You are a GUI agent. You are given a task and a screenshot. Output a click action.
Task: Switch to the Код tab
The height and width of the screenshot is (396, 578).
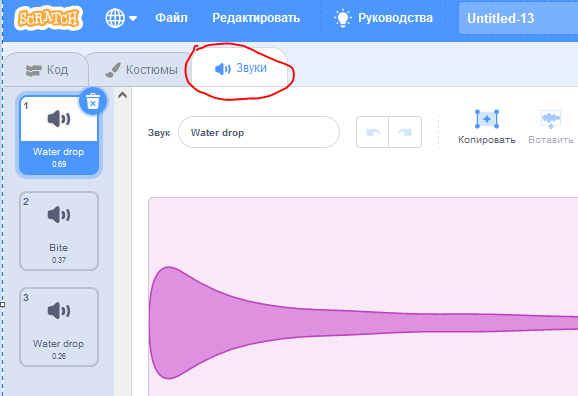[x=47, y=70]
